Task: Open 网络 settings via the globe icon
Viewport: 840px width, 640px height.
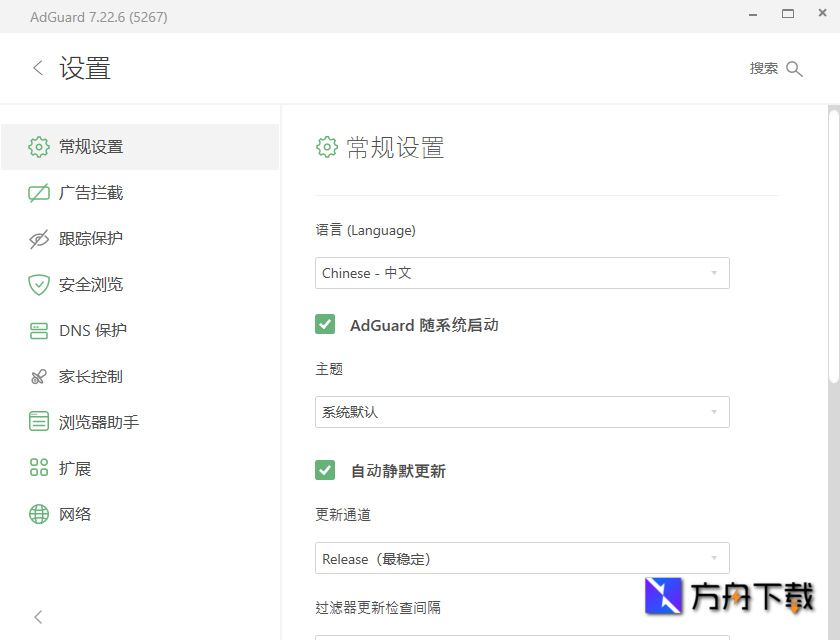Action: [x=38, y=514]
